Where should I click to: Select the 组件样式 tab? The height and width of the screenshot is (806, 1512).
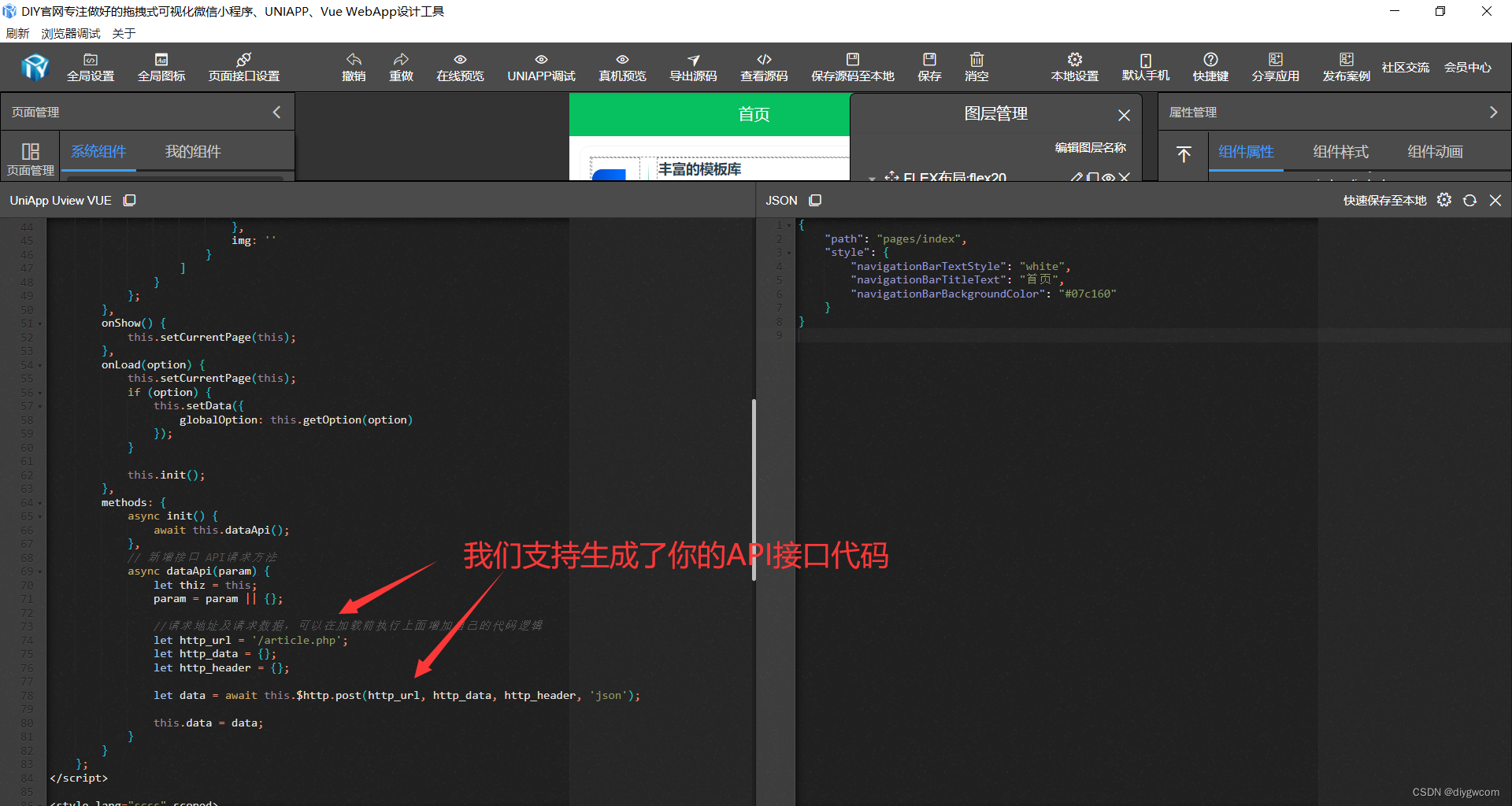click(x=1340, y=152)
